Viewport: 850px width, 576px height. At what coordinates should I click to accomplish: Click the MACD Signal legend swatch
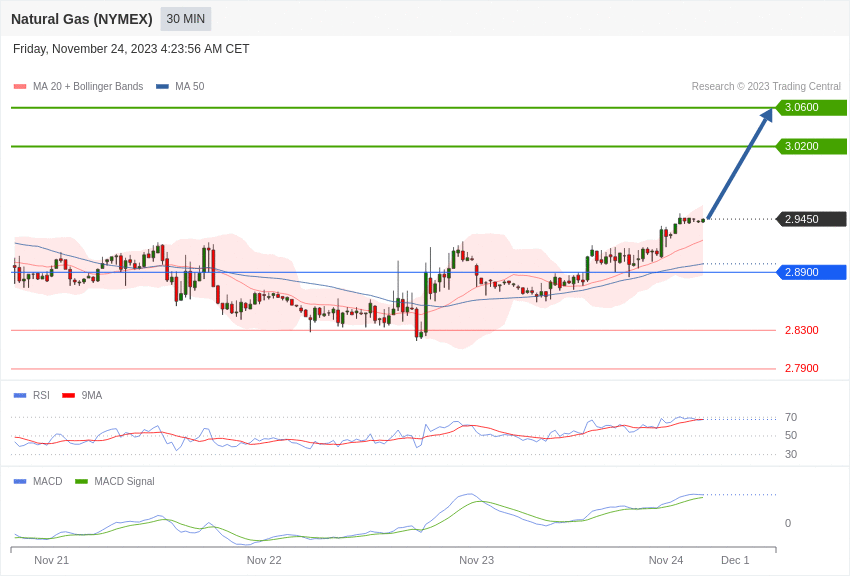pyautogui.click(x=81, y=481)
